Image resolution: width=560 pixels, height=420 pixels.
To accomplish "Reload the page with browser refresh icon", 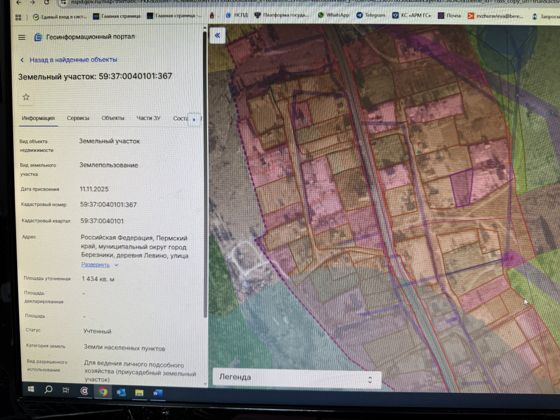I will point(47,2).
